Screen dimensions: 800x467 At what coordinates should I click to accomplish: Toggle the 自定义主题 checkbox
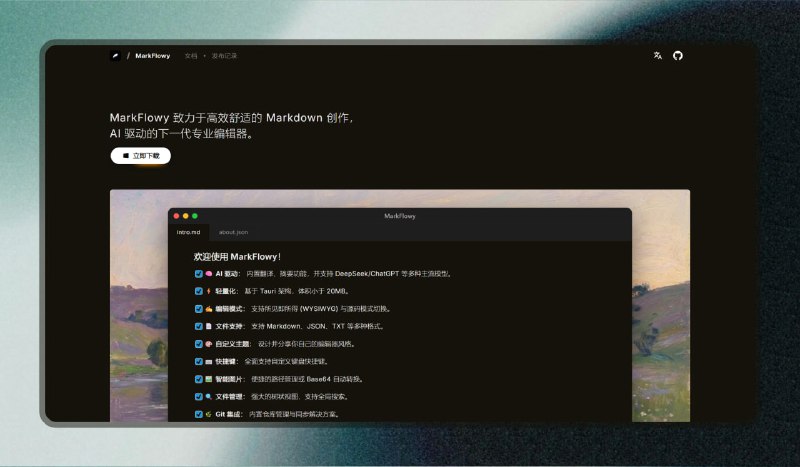198,344
